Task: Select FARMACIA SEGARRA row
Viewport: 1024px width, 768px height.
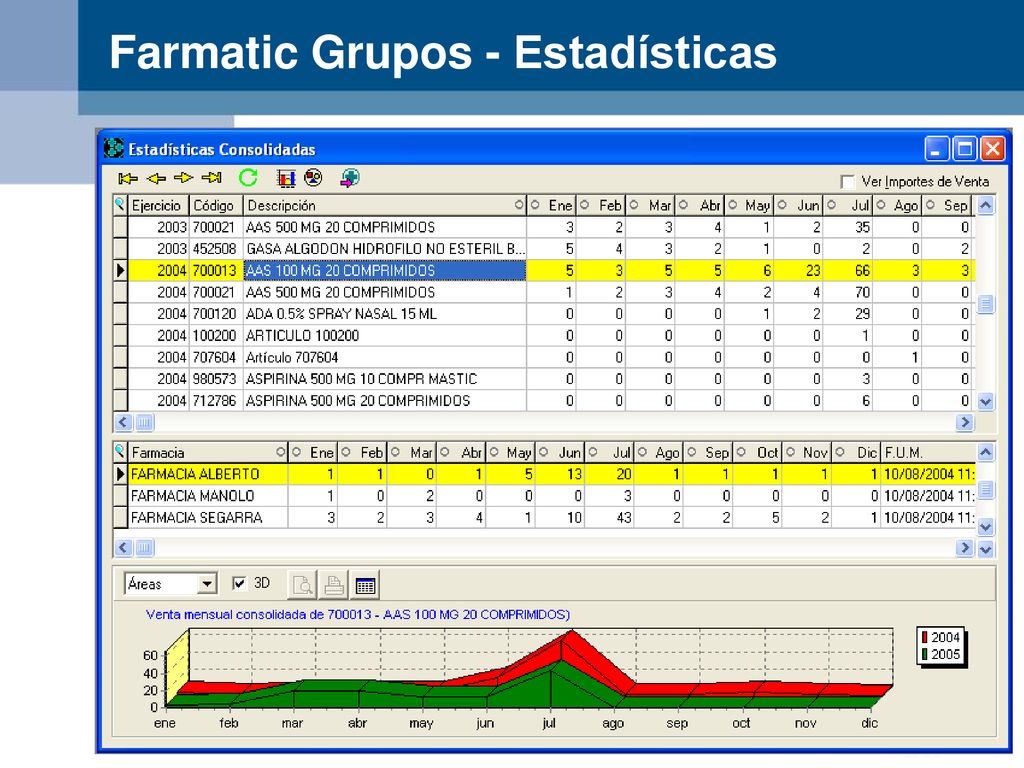Action: coord(545,517)
